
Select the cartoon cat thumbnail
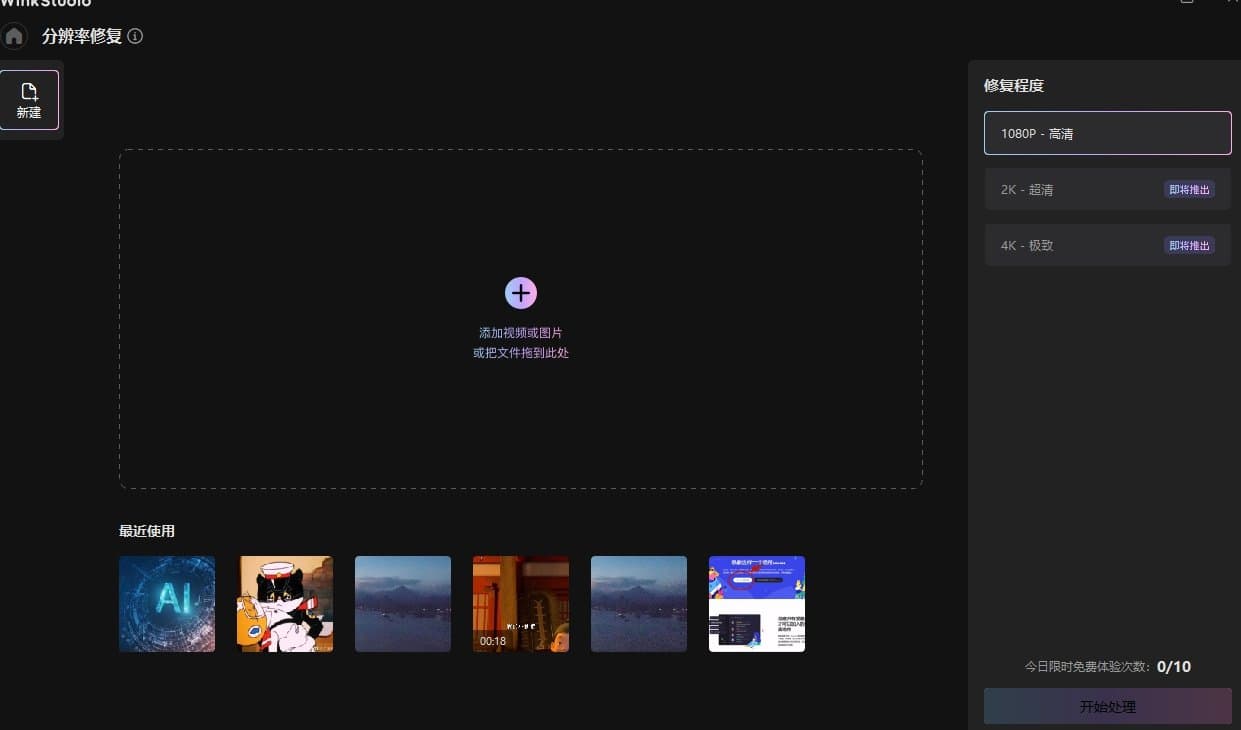tap(284, 603)
